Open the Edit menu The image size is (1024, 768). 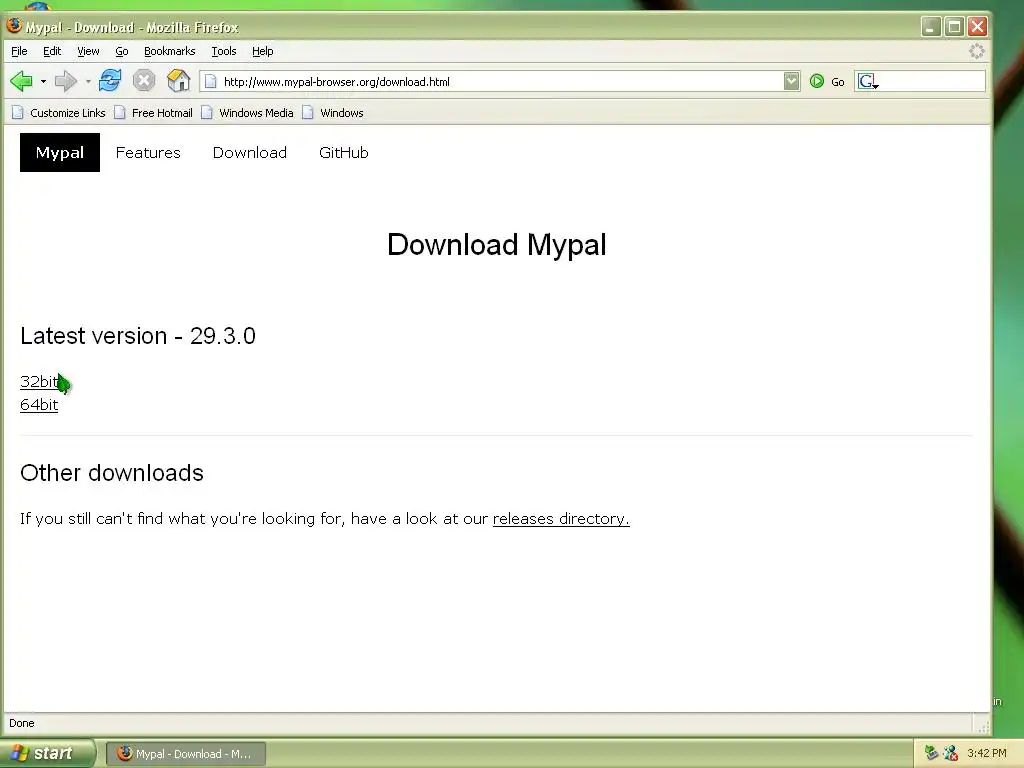[x=52, y=51]
